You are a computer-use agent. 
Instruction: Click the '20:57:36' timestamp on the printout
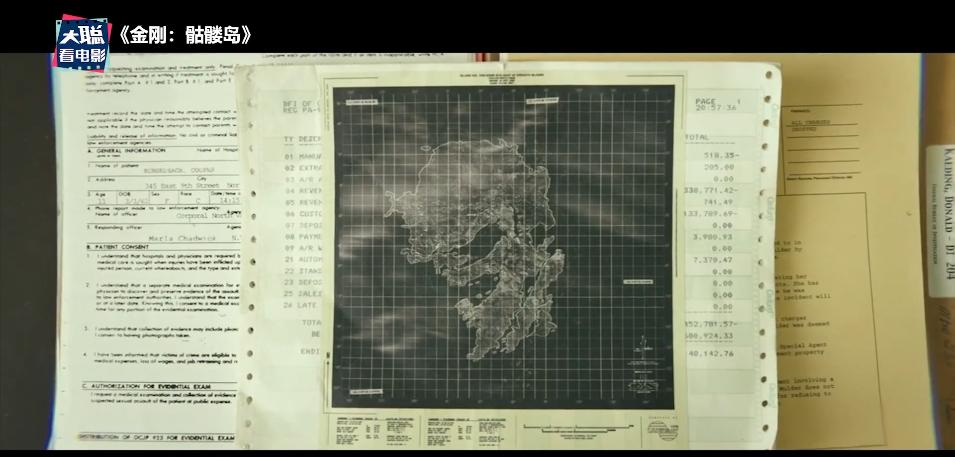tap(716, 108)
